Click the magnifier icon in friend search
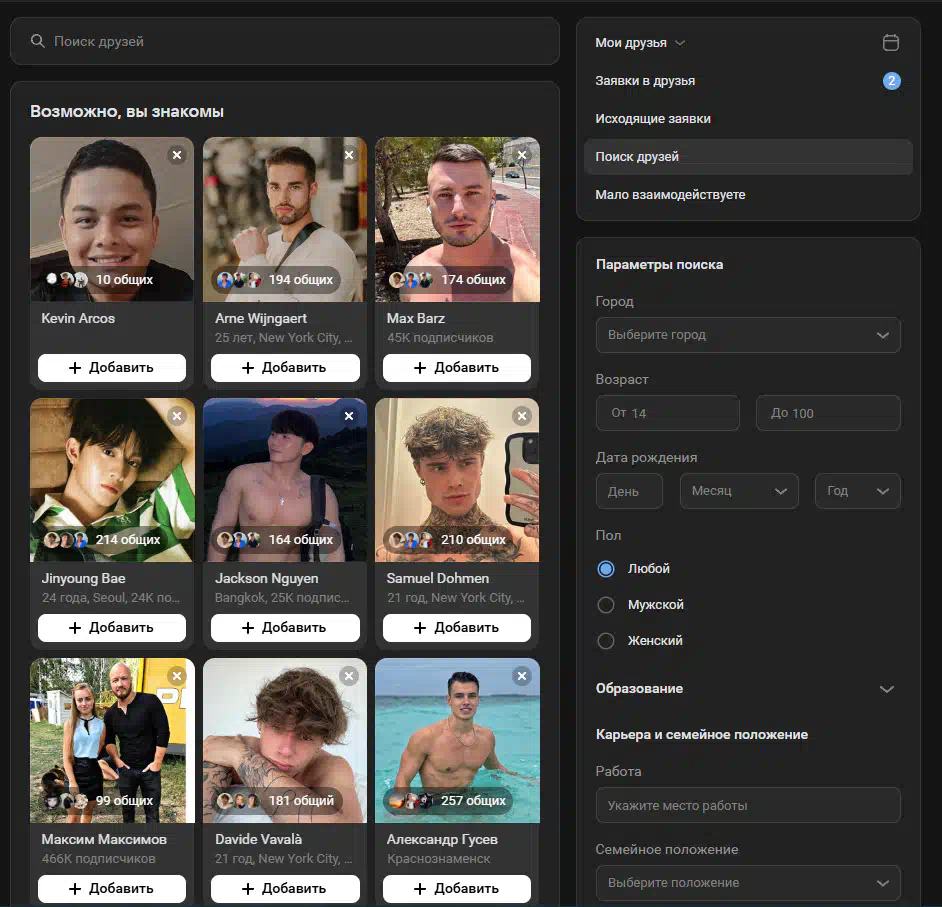942x907 pixels. (x=37, y=41)
